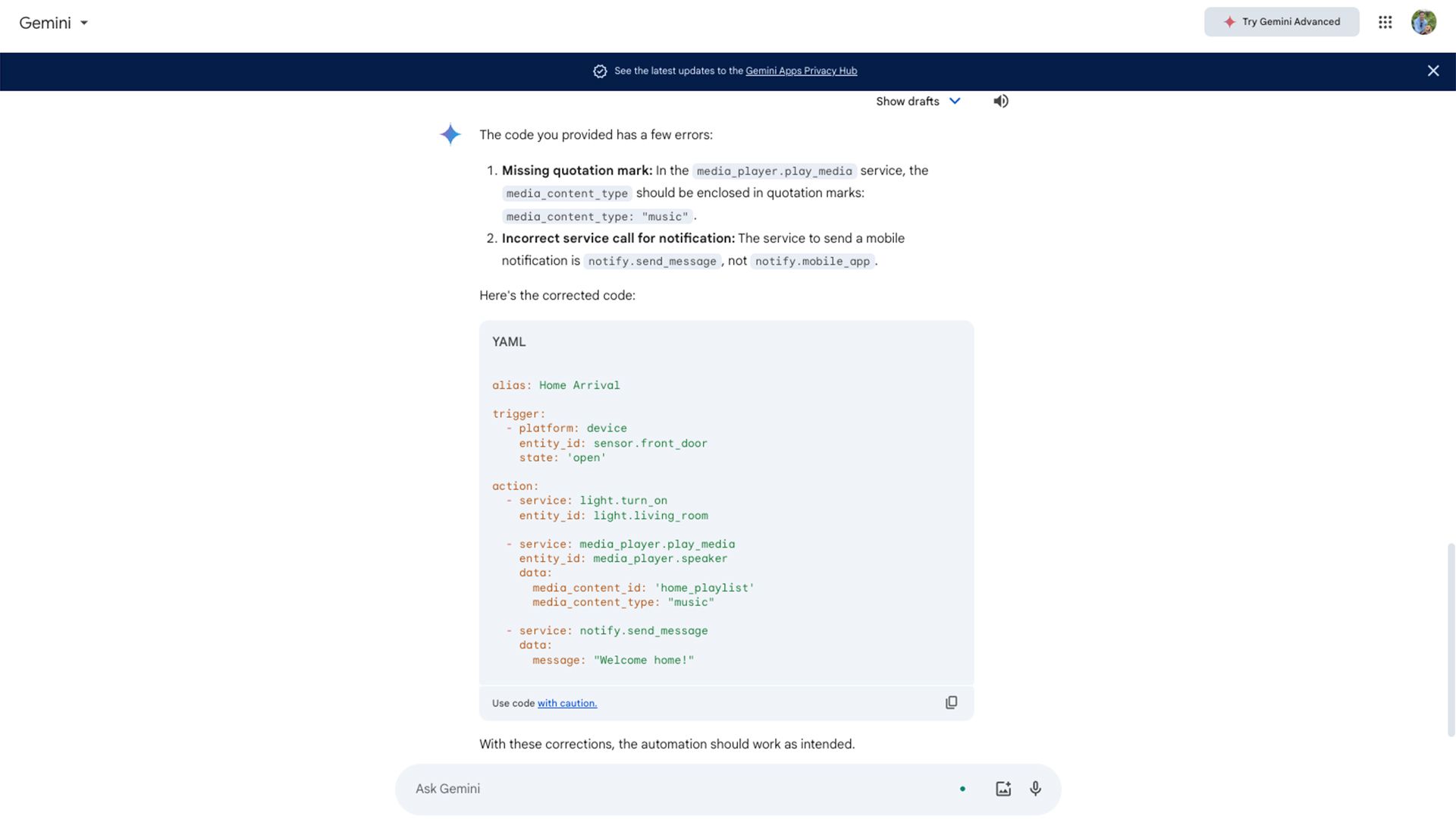The height and width of the screenshot is (819, 1456).
Task: Click the image upload icon in input
Action: point(1003,789)
